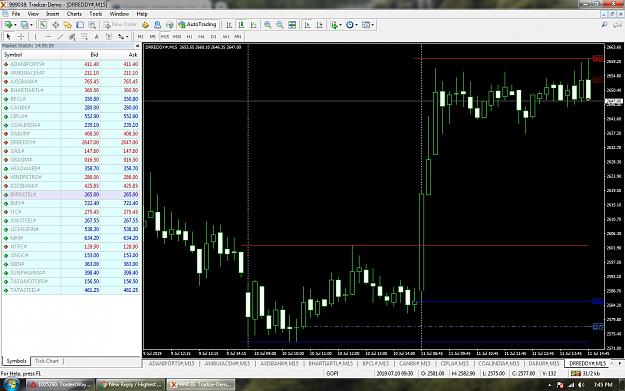Screen dimensions: 625x391
Task: Toggle the Auto Scroll chart icon
Action: point(307,25)
